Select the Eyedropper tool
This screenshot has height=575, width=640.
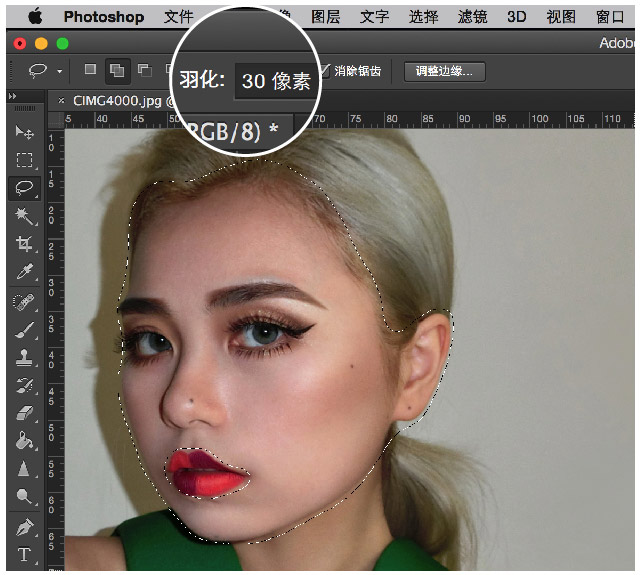[x=25, y=272]
